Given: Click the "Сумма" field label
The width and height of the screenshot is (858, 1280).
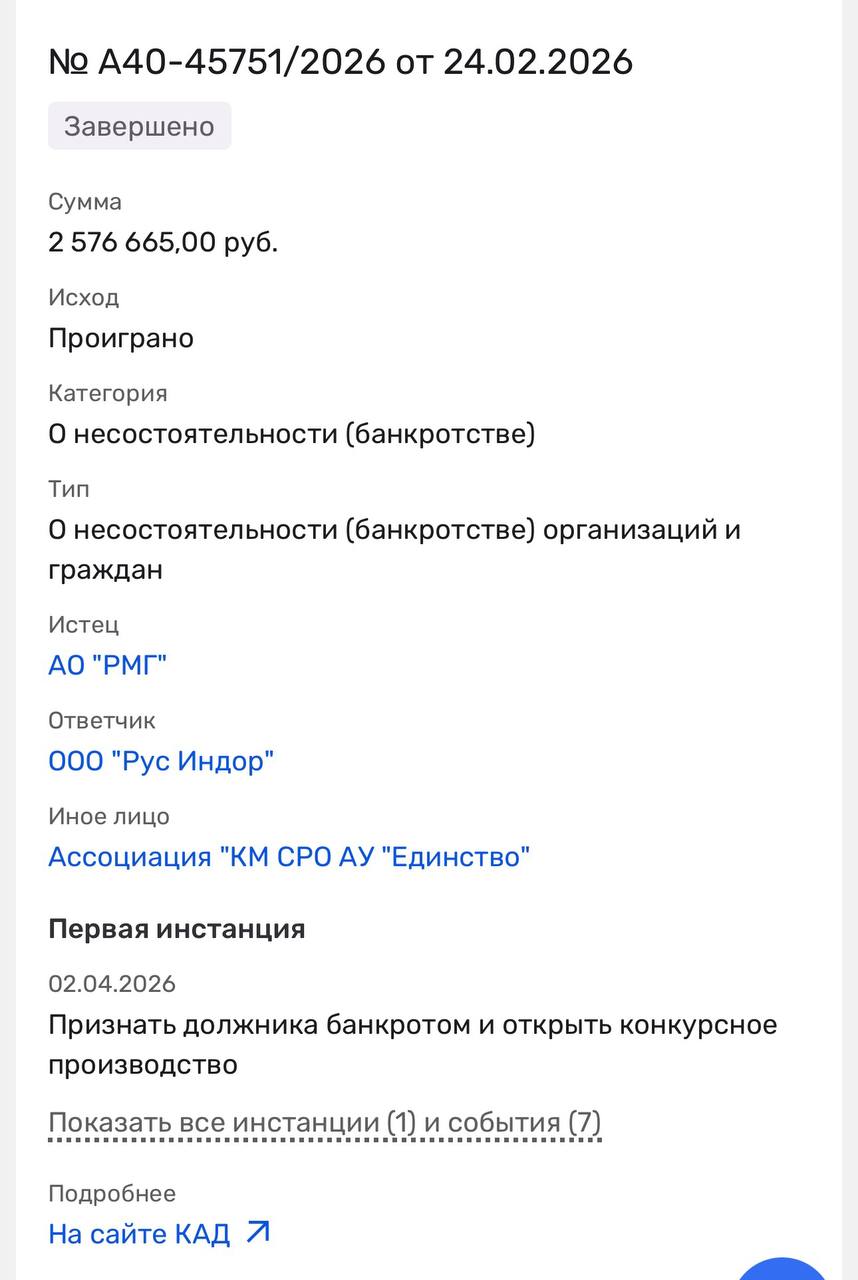Looking at the screenshot, I should point(85,202).
